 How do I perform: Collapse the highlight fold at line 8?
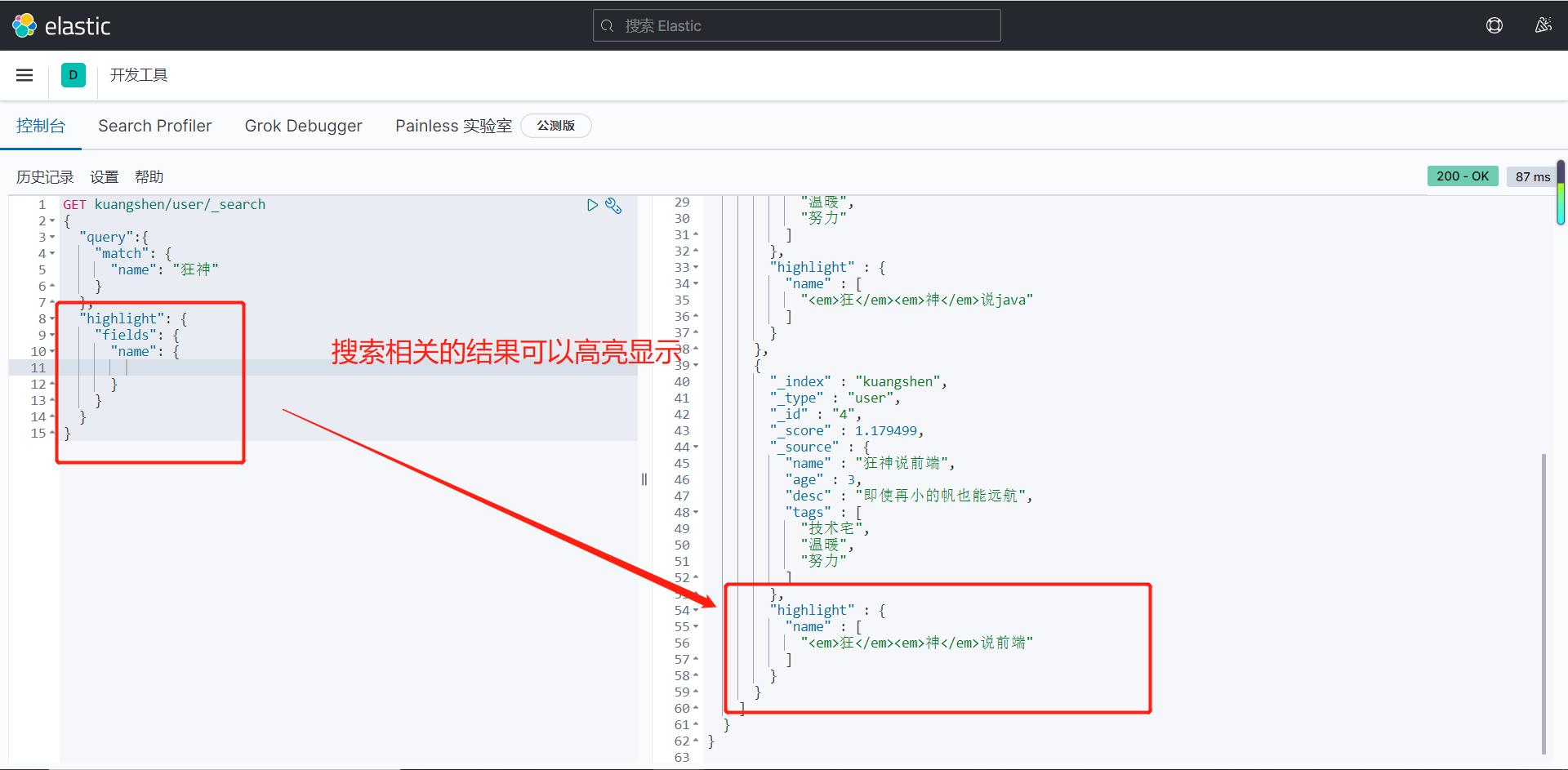pos(52,319)
